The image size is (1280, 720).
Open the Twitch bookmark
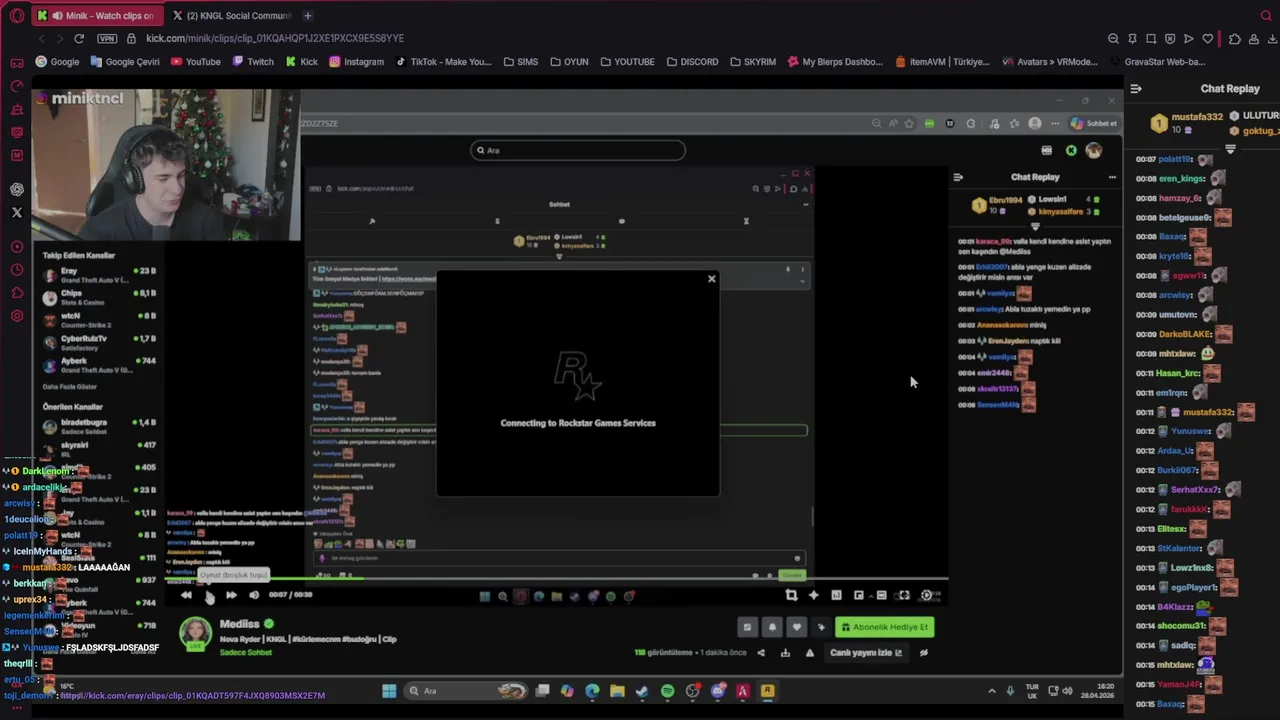(253, 61)
